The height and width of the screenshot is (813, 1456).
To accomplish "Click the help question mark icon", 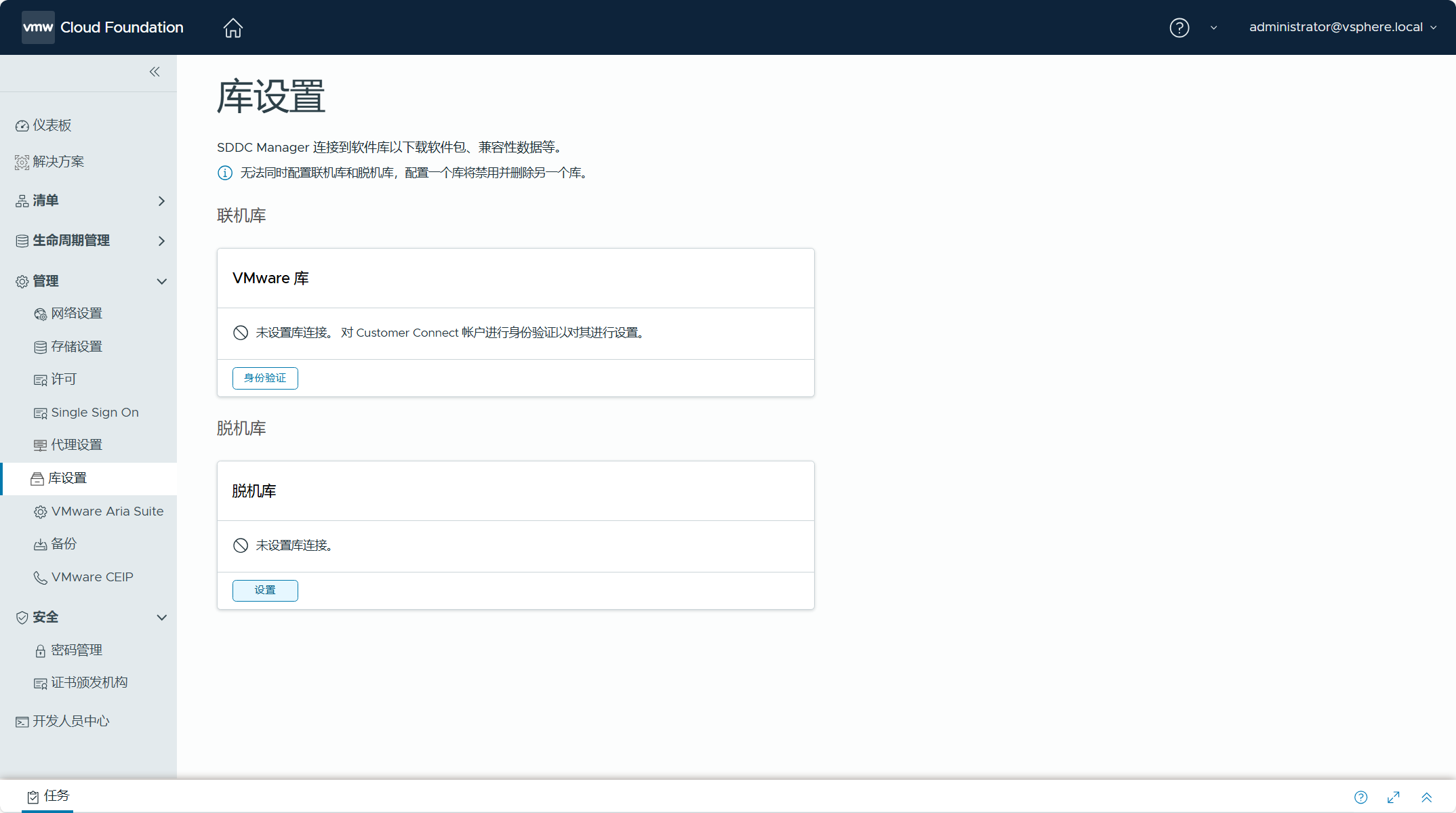I will (x=1179, y=27).
